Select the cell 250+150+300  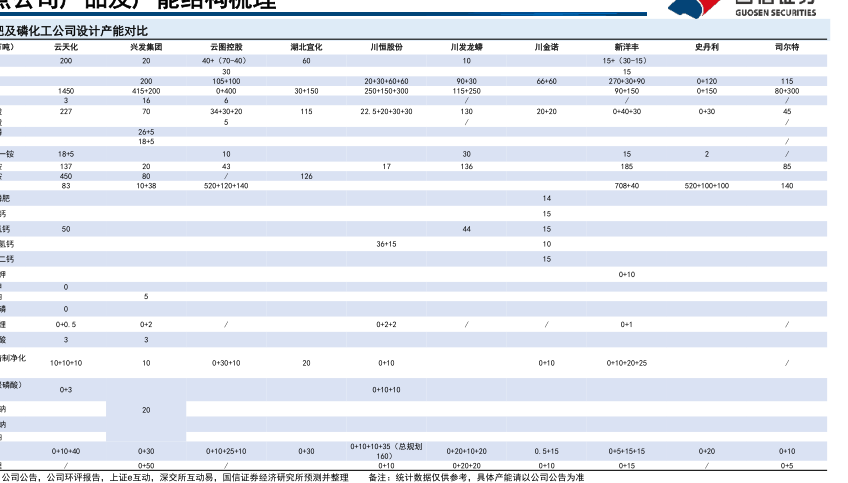coord(386,91)
